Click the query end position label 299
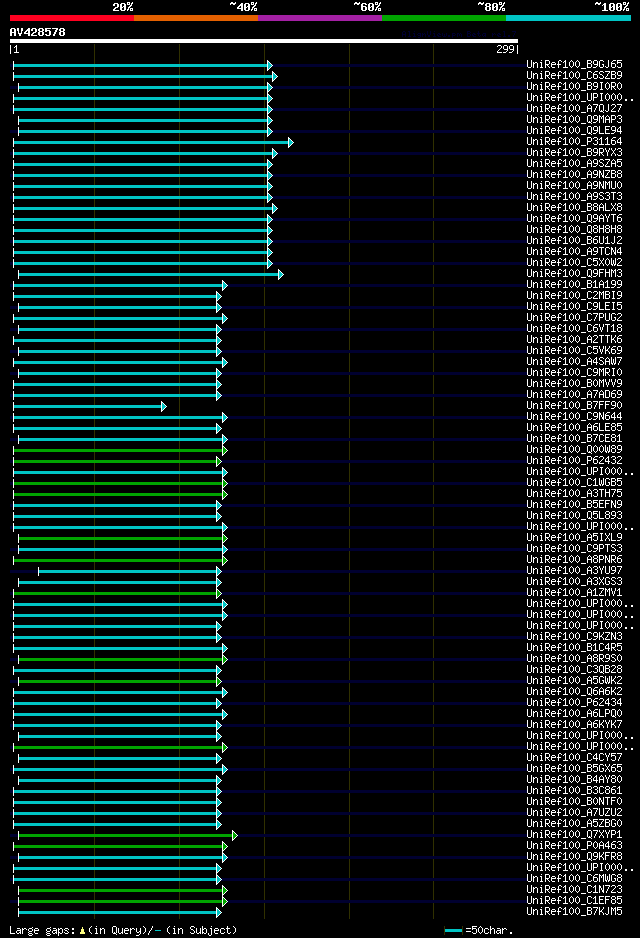 coord(505,50)
